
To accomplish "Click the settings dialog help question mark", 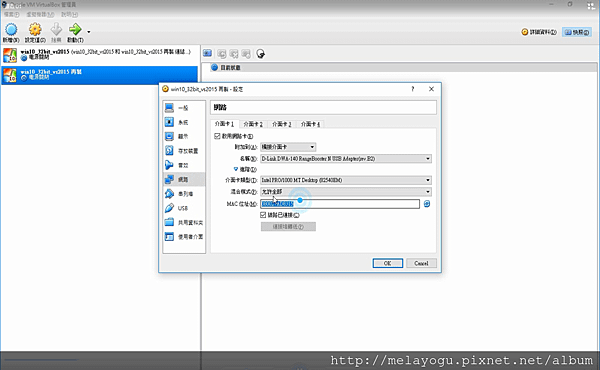I will click(x=412, y=89).
